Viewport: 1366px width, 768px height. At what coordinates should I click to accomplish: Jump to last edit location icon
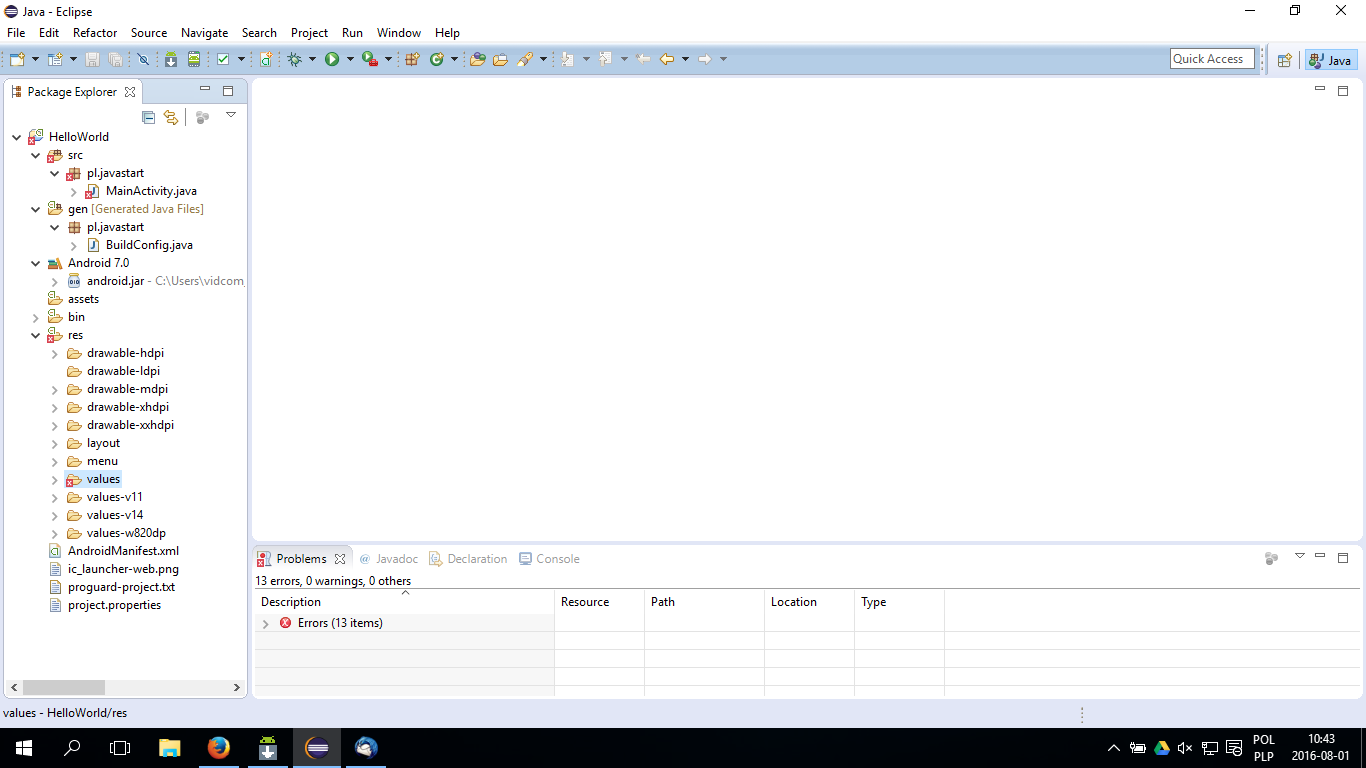[643, 59]
